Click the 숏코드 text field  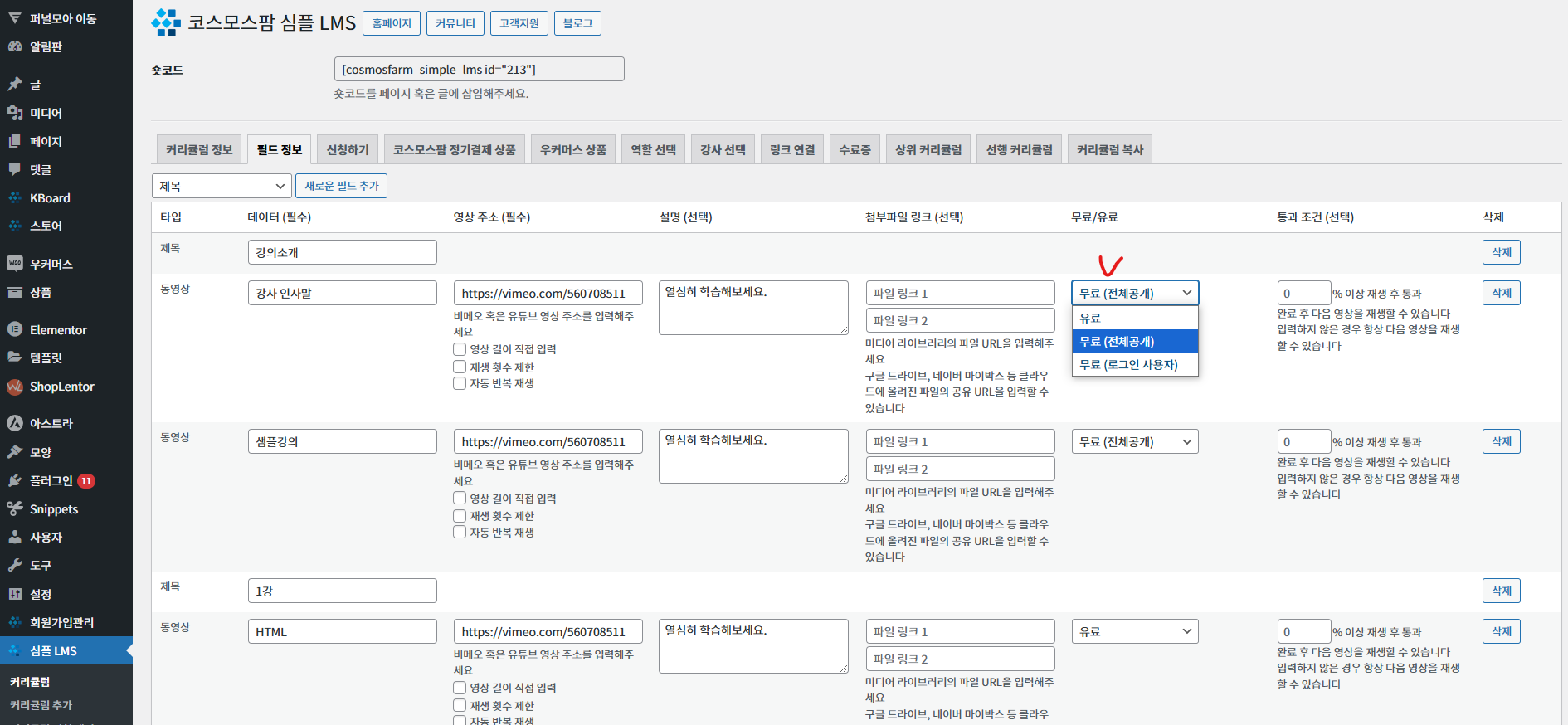point(479,69)
